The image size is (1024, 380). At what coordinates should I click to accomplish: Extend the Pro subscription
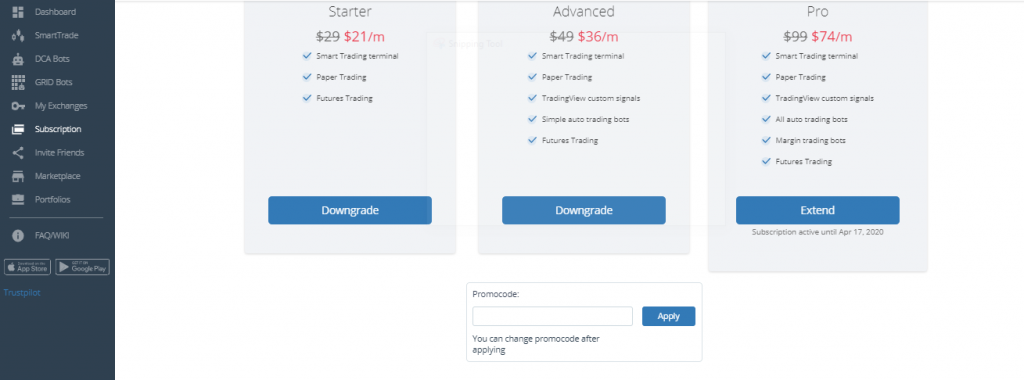818,210
